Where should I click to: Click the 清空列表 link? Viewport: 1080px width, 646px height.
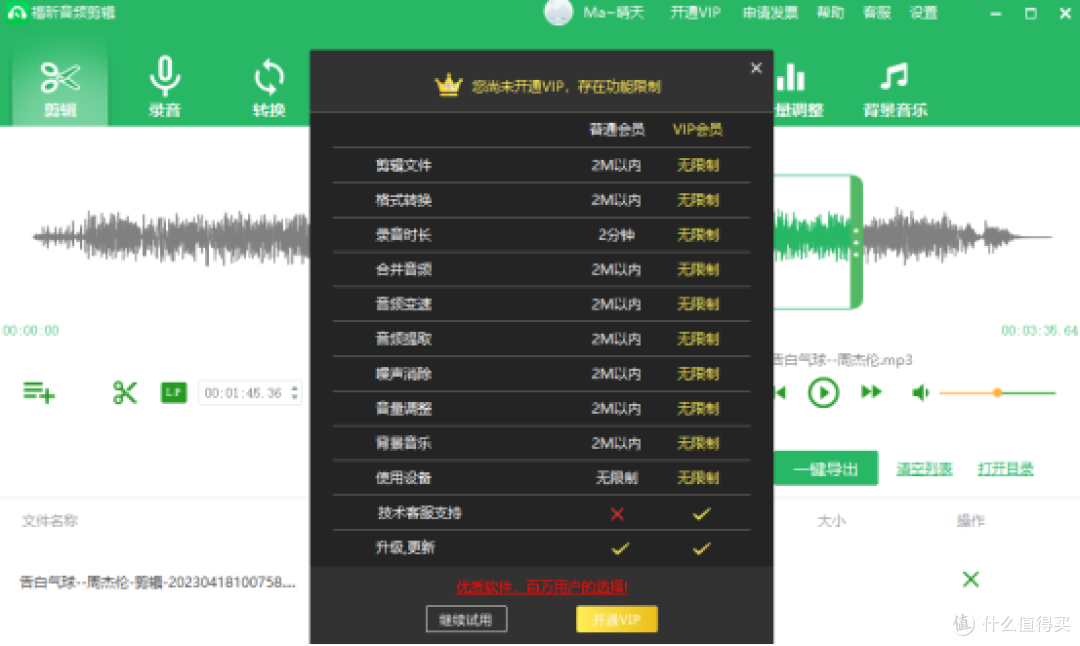pos(924,469)
